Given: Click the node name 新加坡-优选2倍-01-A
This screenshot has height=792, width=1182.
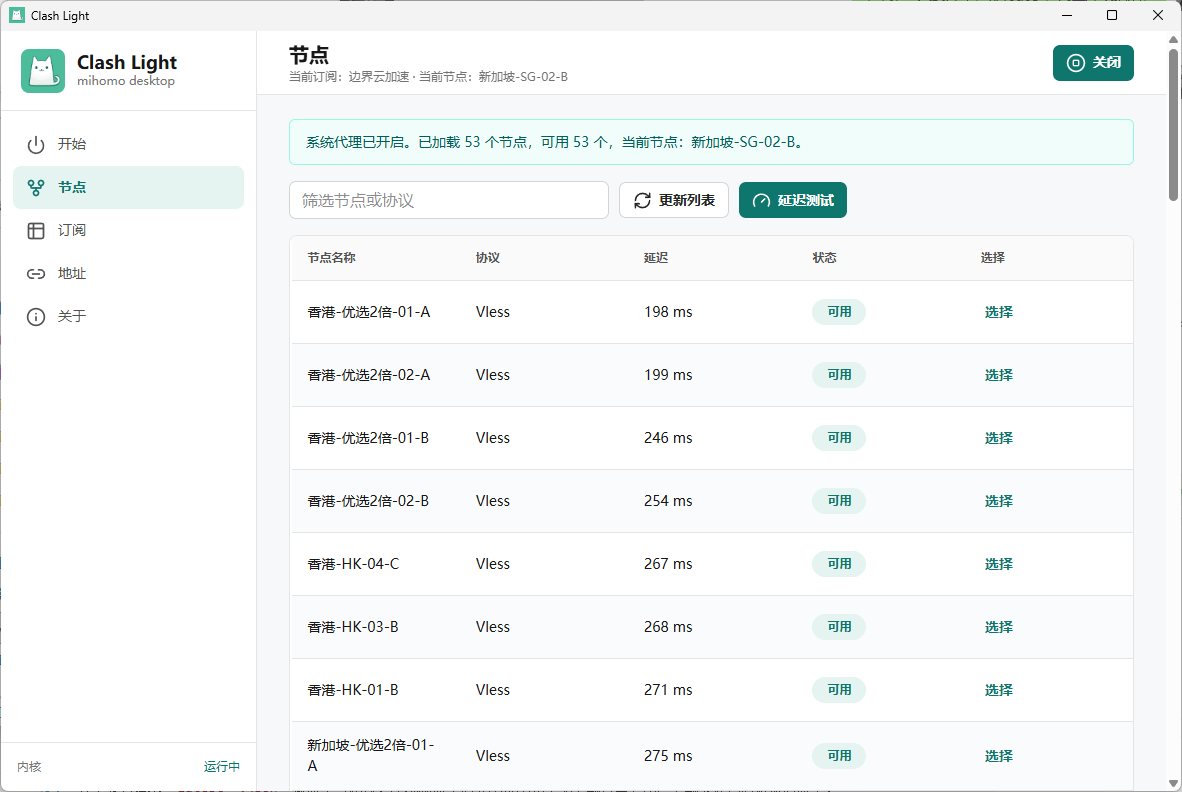Looking at the screenshot, I should pyautogui.click(x=370, y=755).
